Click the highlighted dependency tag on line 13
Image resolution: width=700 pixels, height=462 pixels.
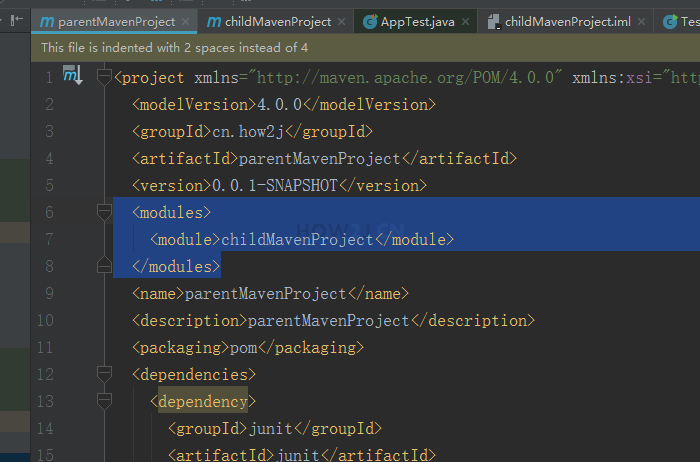[203, 402]
